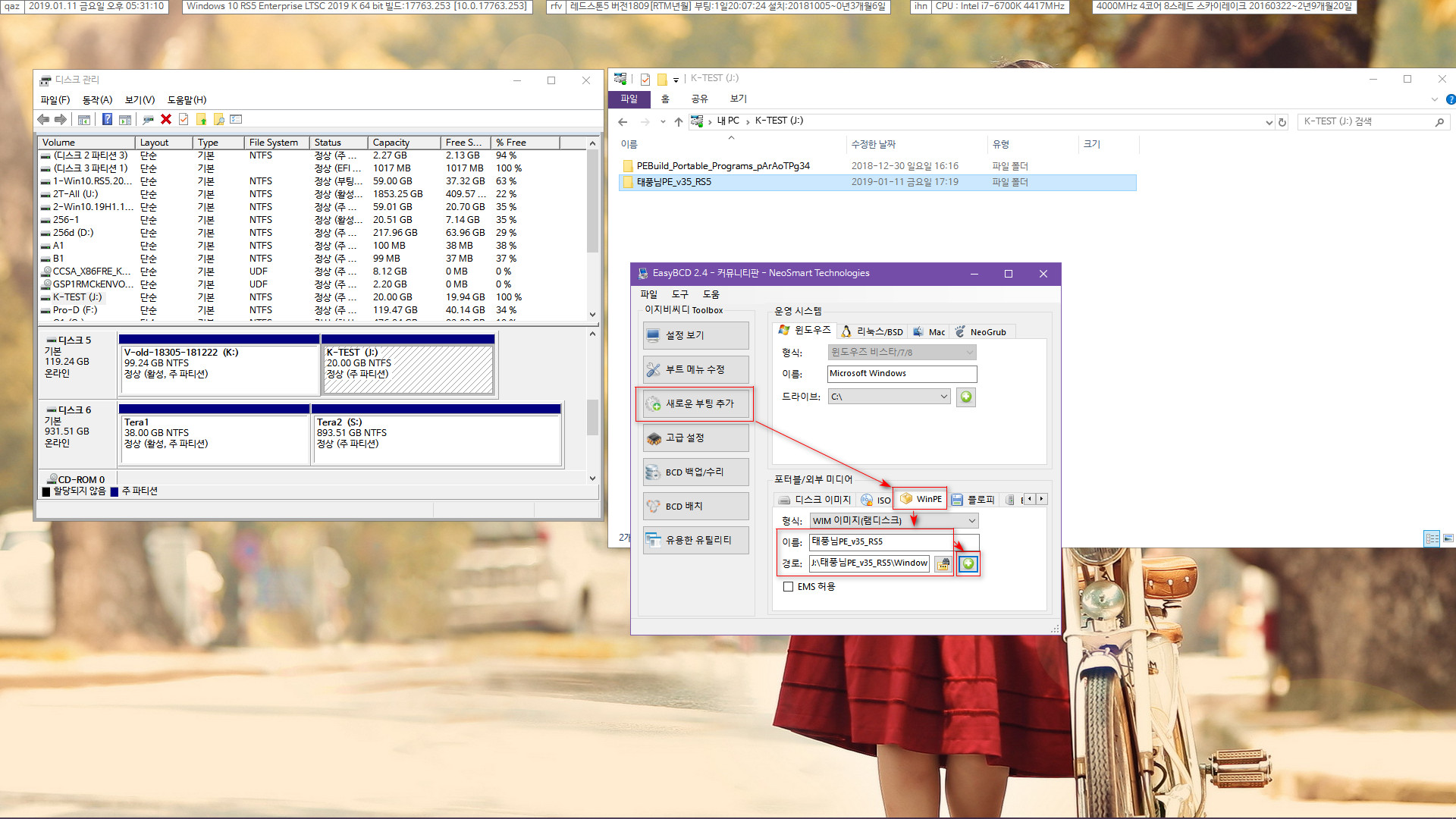Click 고급 설정 button
Screen dimensions: 1456x819
coord(695,438)
